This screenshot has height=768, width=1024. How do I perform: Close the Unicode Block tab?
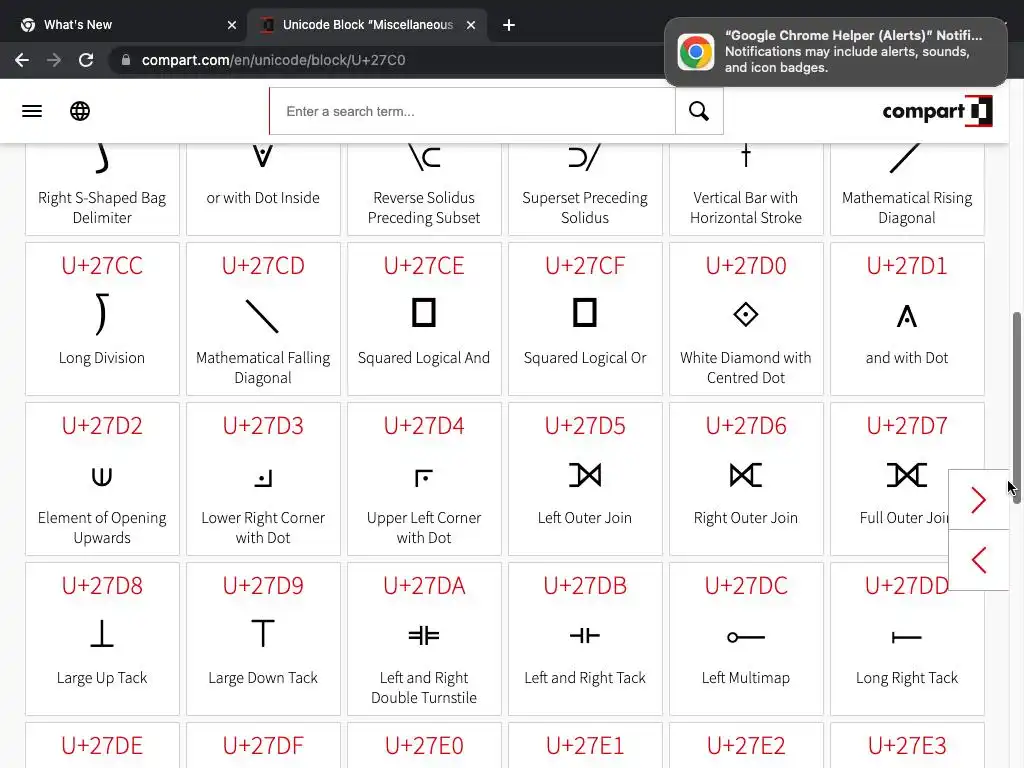(471, 25)
